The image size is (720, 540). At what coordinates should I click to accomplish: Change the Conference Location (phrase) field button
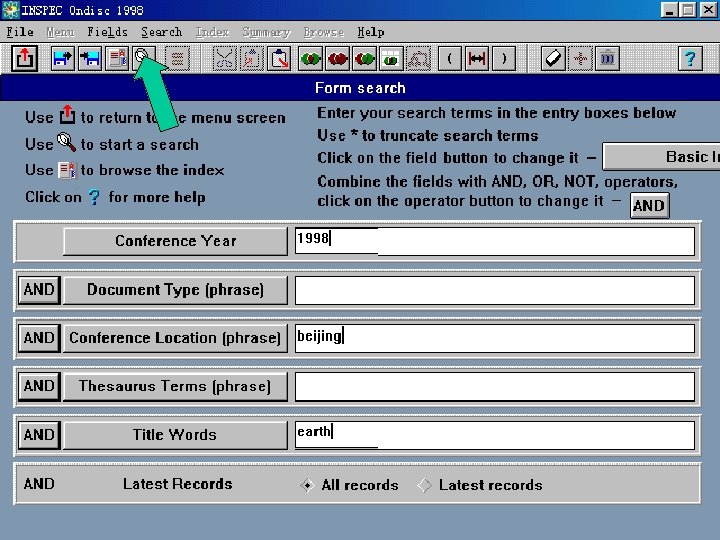(175, 338)
